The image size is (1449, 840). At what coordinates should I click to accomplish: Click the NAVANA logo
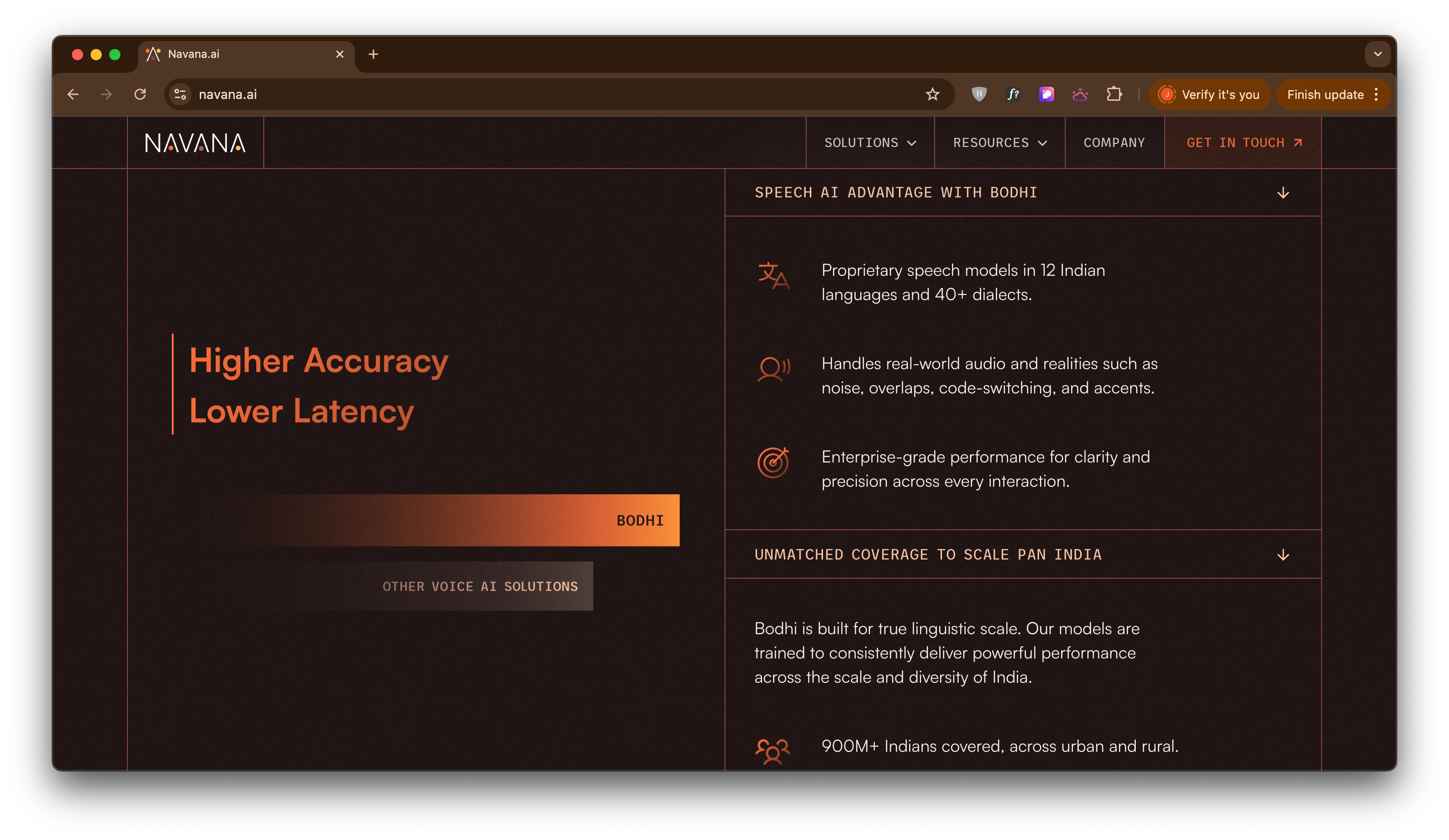(x=195, y=143)
